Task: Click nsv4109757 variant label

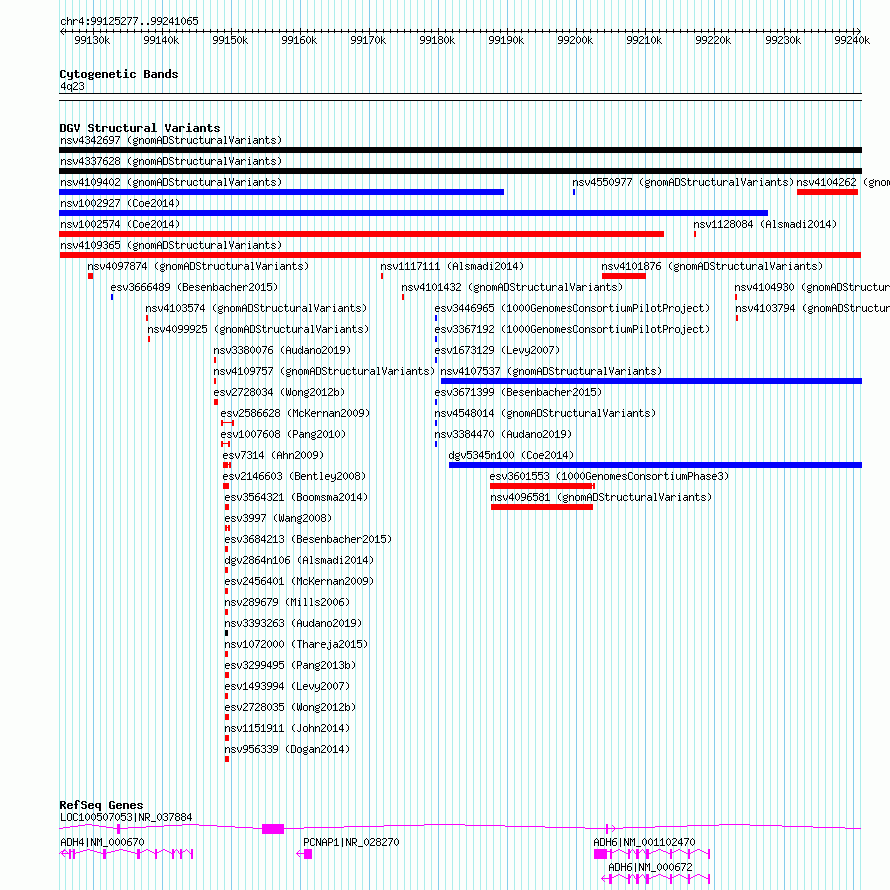Action: click(x=324, y=371)
